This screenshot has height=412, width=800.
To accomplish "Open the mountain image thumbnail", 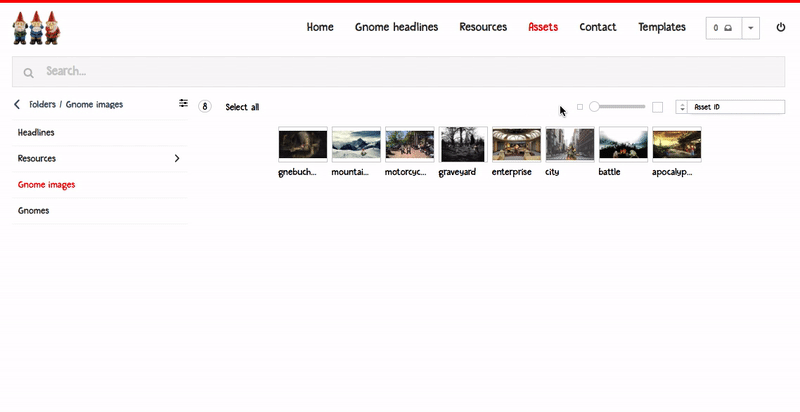I will (x=356, y=144).
